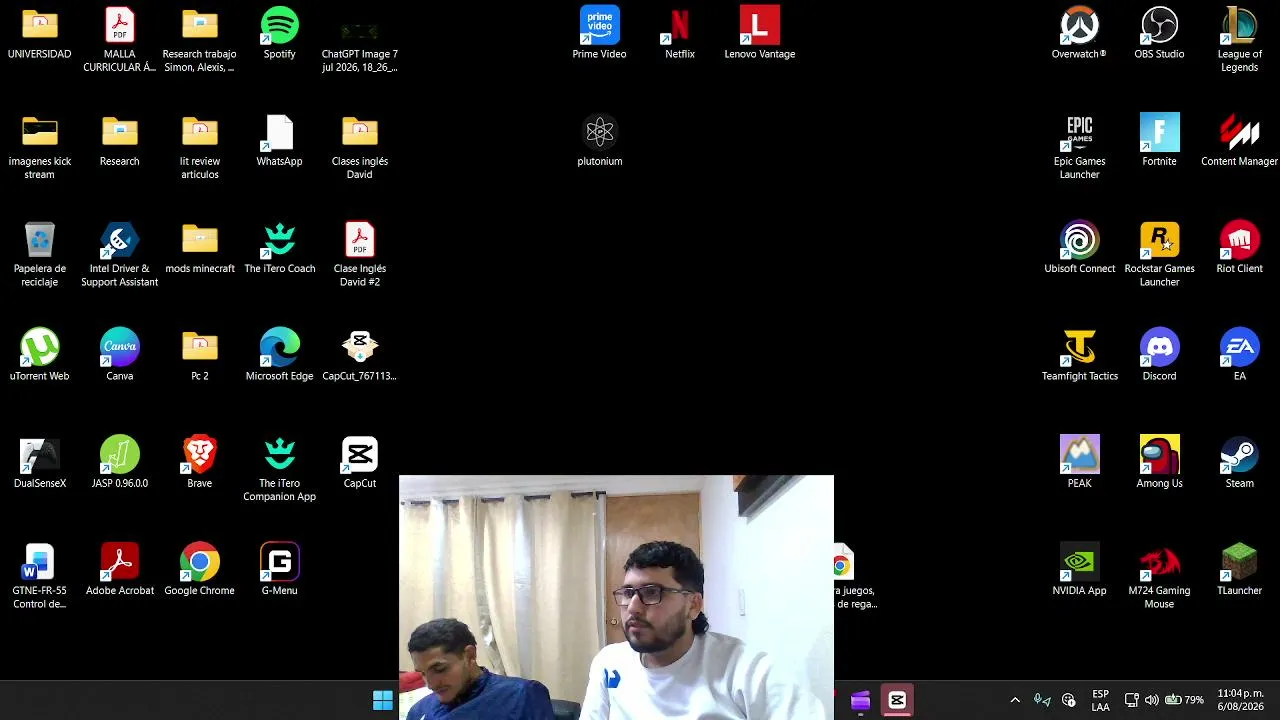This screenshot has height=720, width=1280.
Task: Open the ESP LAA language switcher
Action: click(x=1100, y=700)
